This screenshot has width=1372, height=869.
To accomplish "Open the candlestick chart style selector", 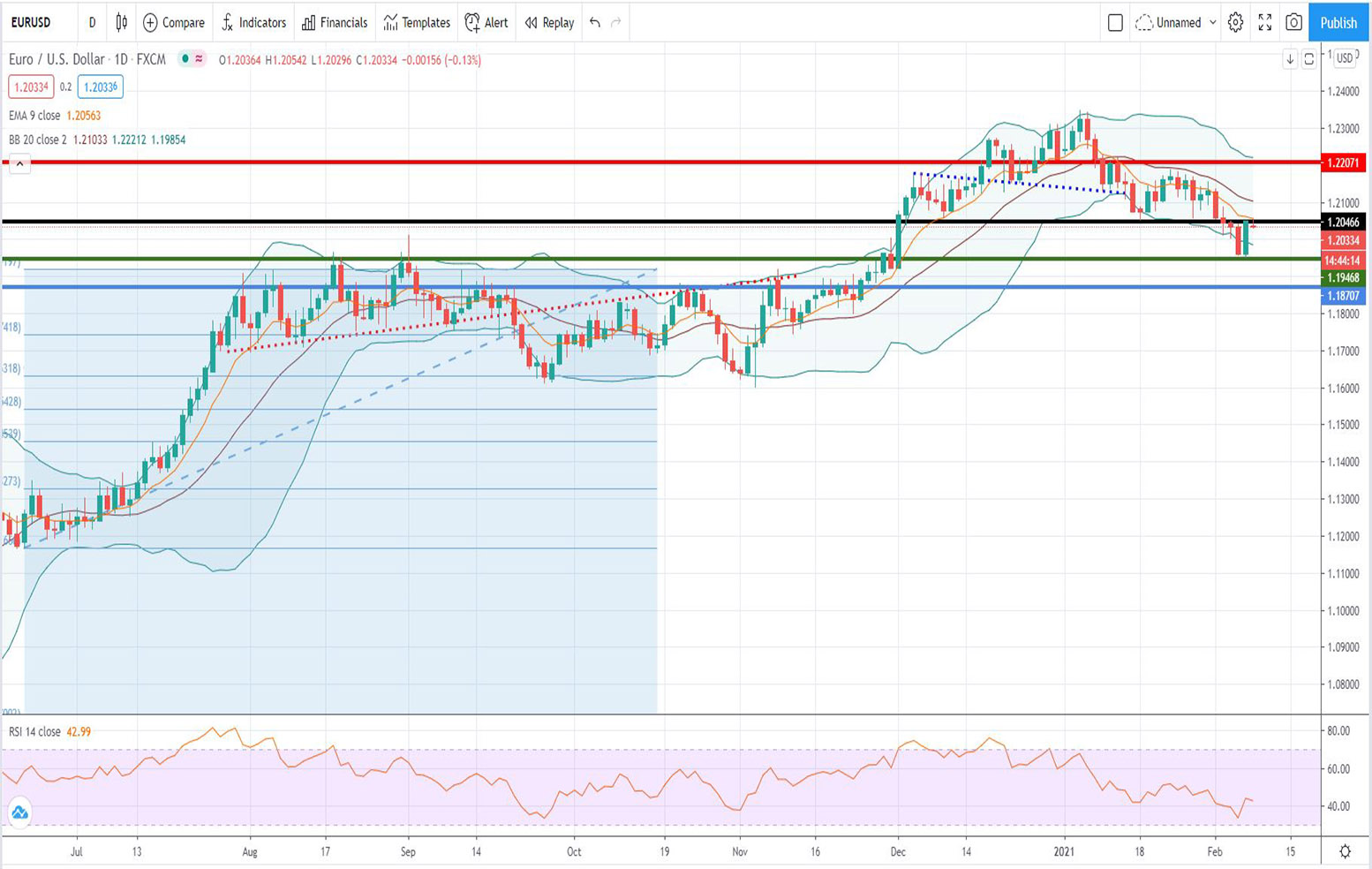I will click(x=122, y=22).
